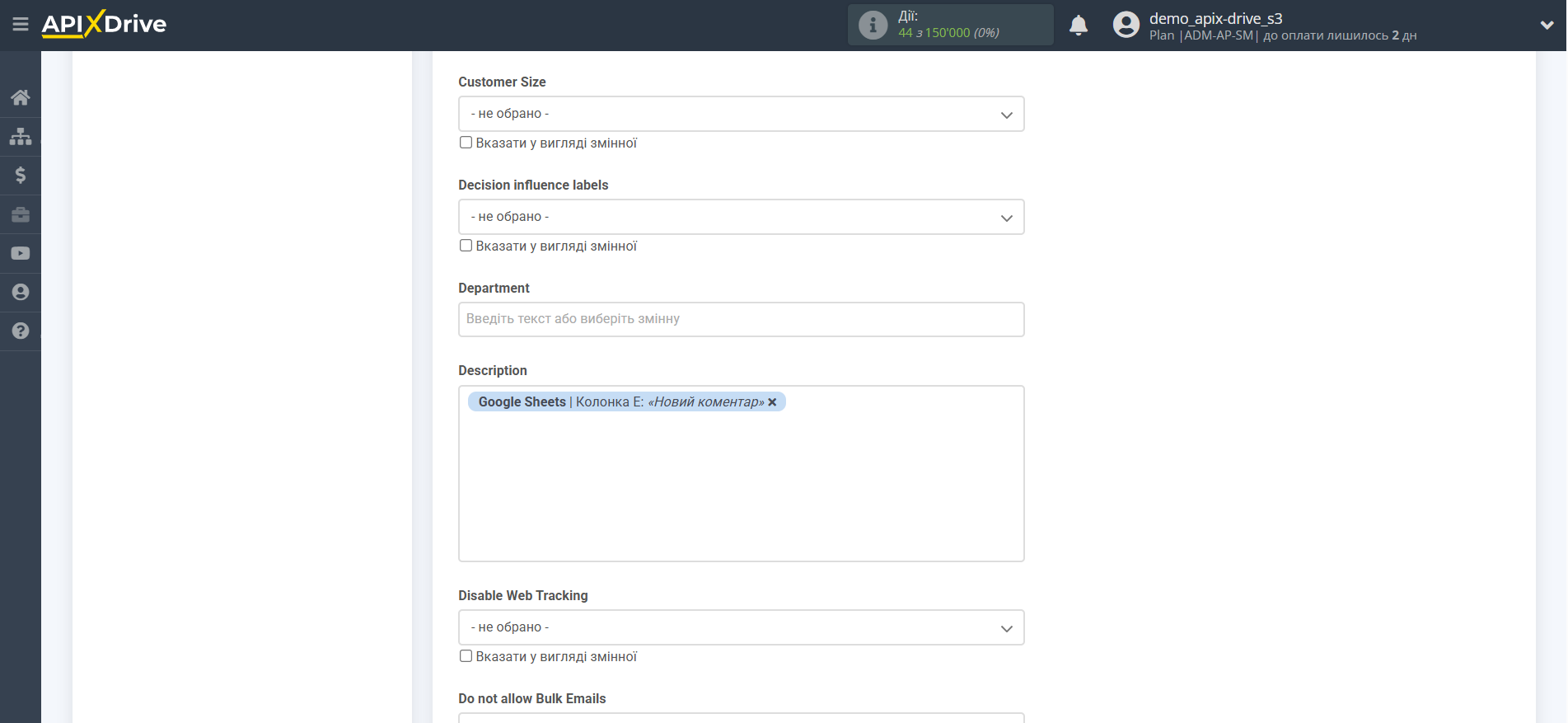Screen dimensions: 1568x723
Task: Open the notifications bell icon
Action: tap(1079, 26)
